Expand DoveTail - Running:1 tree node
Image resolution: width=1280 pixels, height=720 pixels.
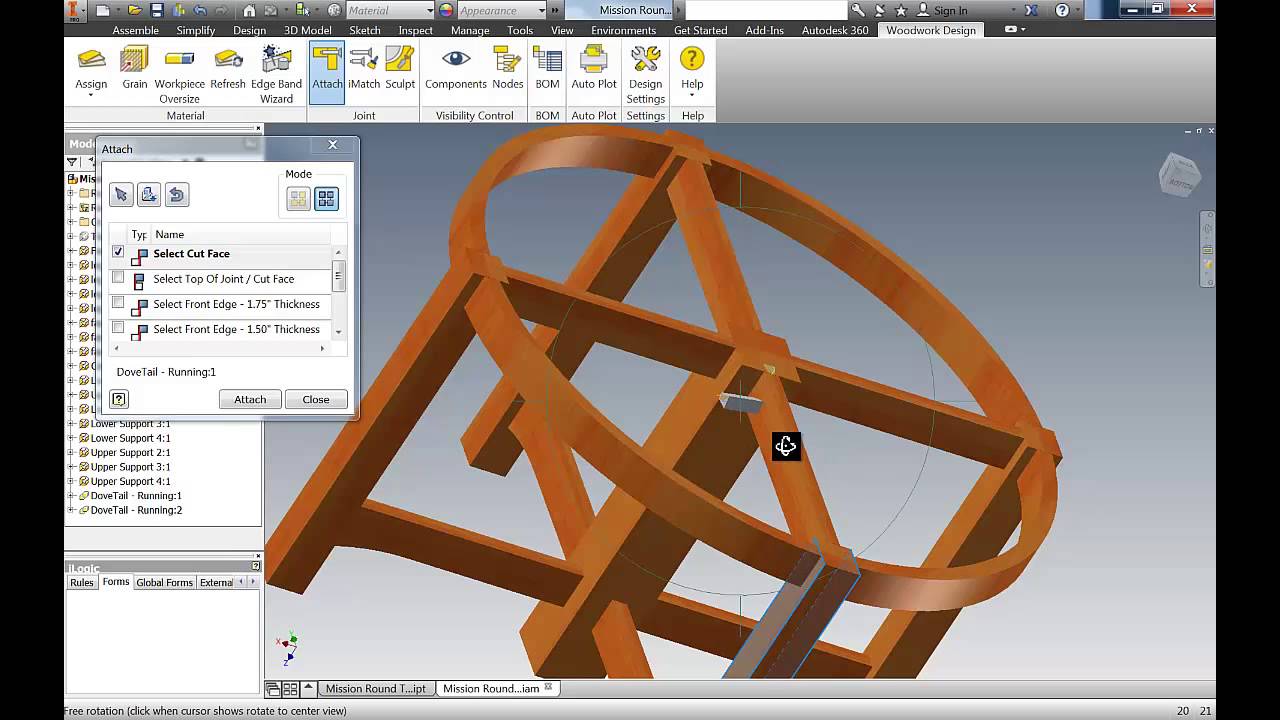pyautogui.click(x=71, y=496)
